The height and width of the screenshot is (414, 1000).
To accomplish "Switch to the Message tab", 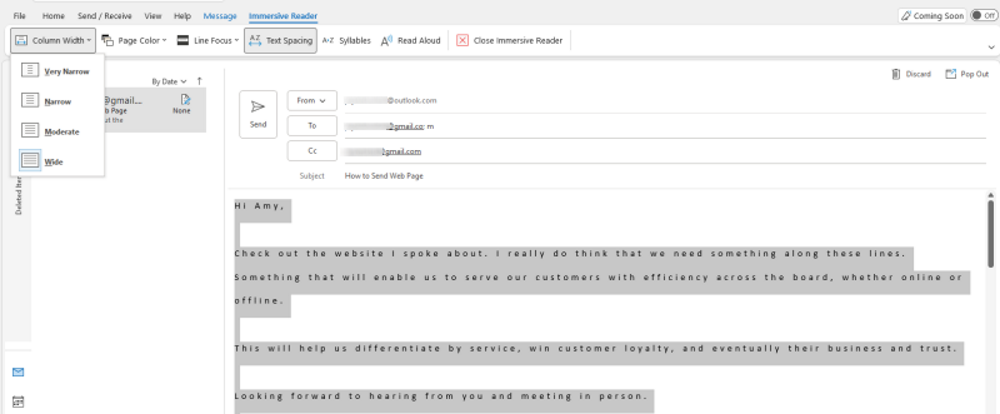I will (220, 16).
